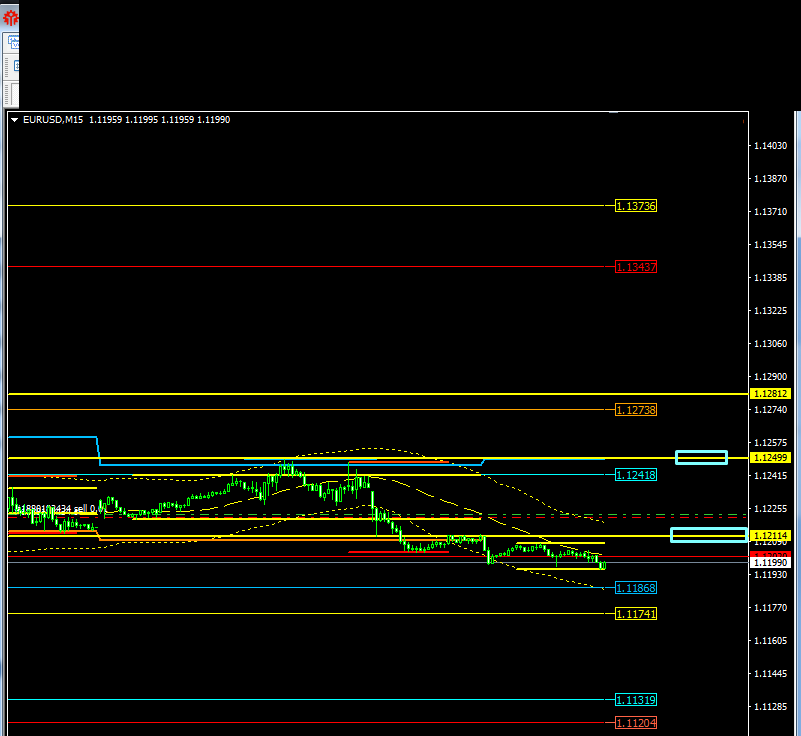Click the 1.11770 price scale value
This screenshot has width=801, height=736.
point(770,608)
